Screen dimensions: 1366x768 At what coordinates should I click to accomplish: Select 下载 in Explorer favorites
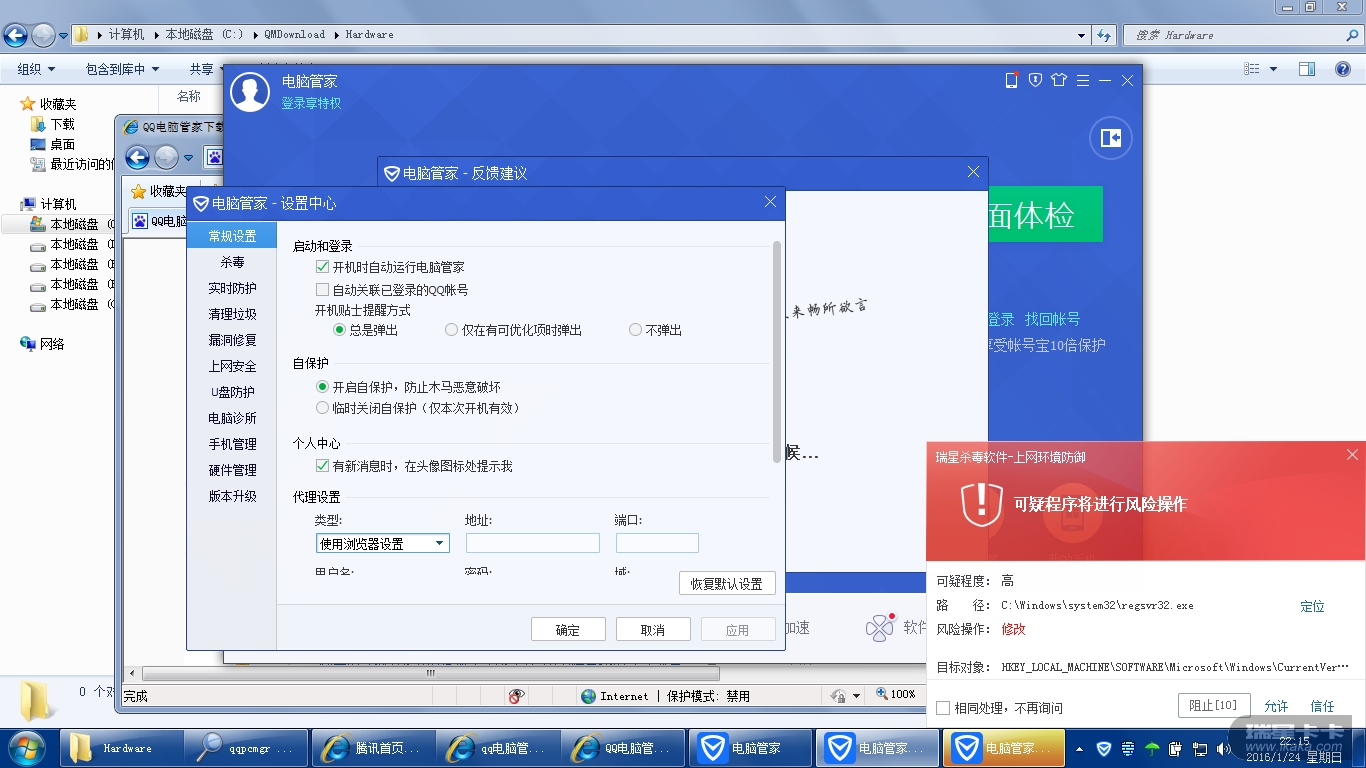click(x=62, y=124)
